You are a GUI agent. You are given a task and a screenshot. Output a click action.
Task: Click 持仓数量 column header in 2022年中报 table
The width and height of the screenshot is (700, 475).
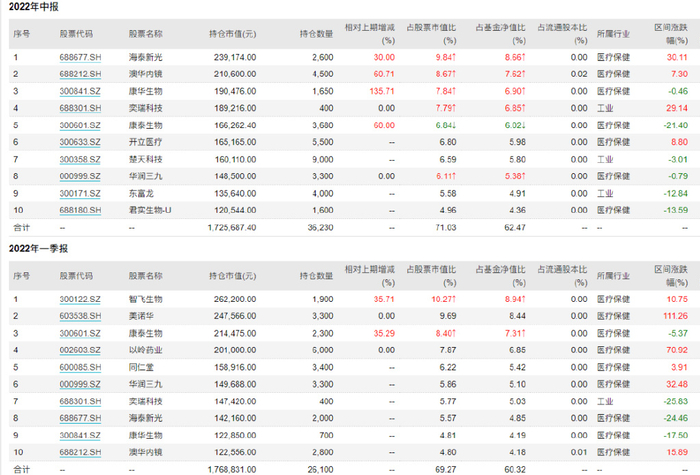click(x=317, y=34)
